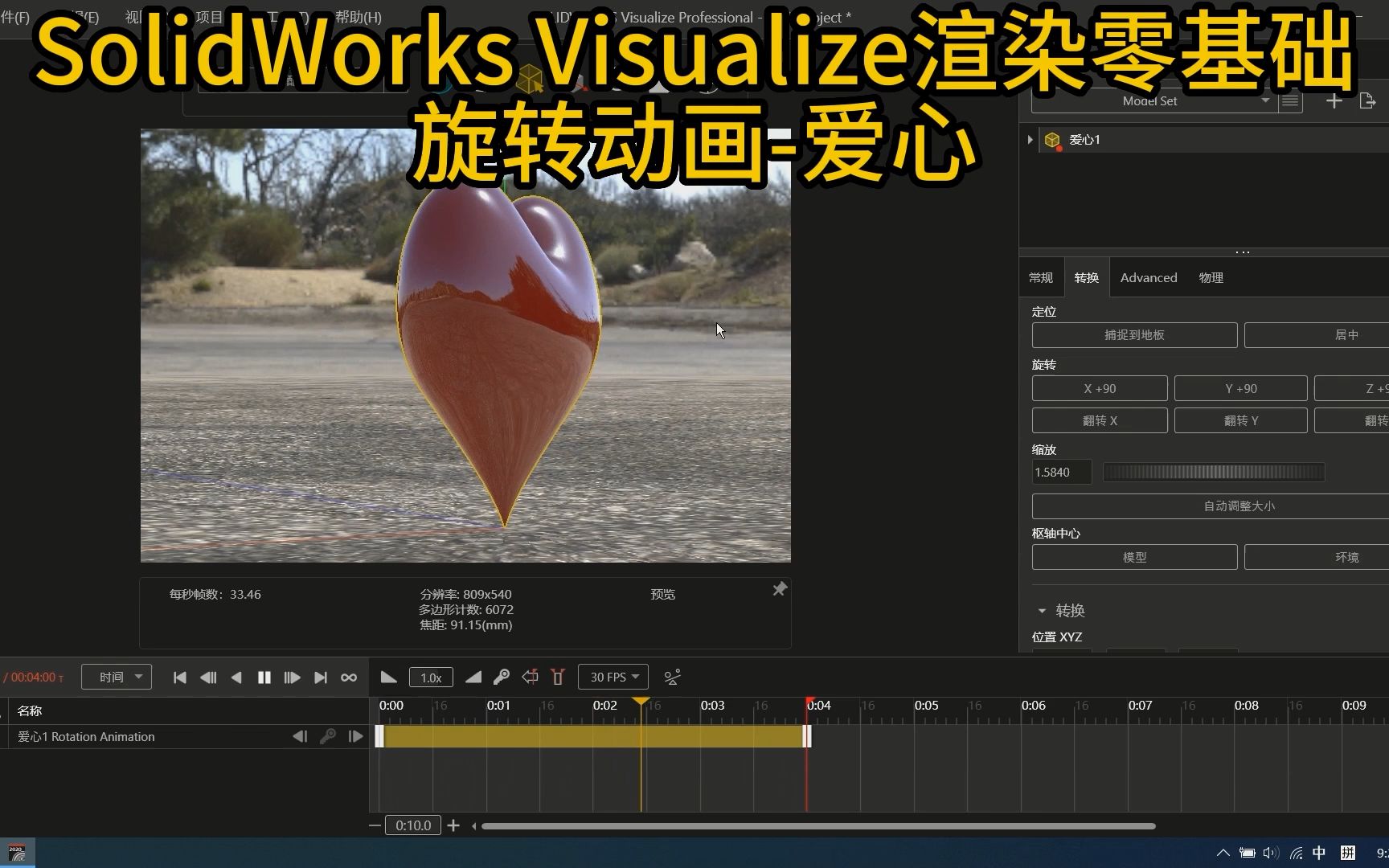
Task: Click the list icon next to Model Set
Action: click(1289, 100)
